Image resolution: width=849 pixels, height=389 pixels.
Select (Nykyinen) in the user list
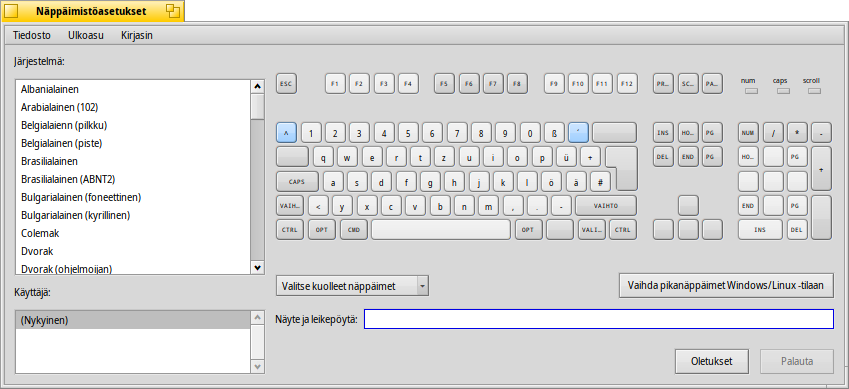pyautogui.click(x=133, y=320)
